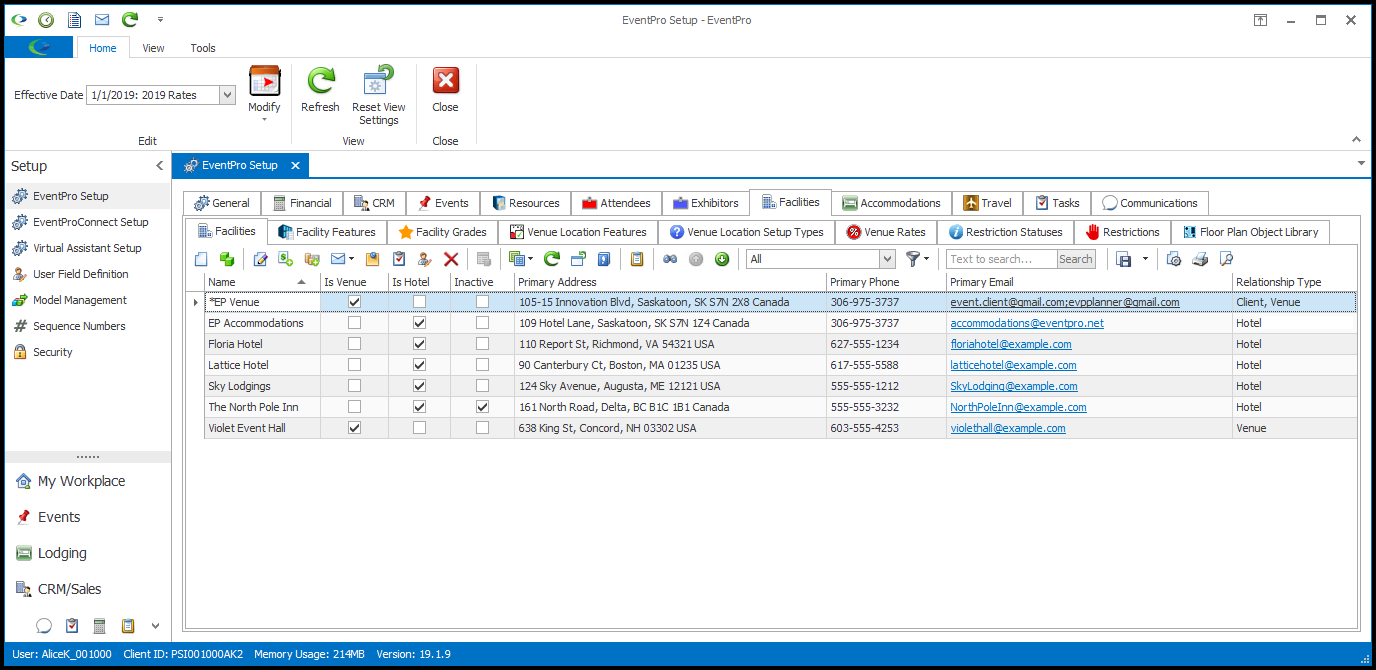
Task: Click the green cubes clone icon
Action: [x=226, y=259]
